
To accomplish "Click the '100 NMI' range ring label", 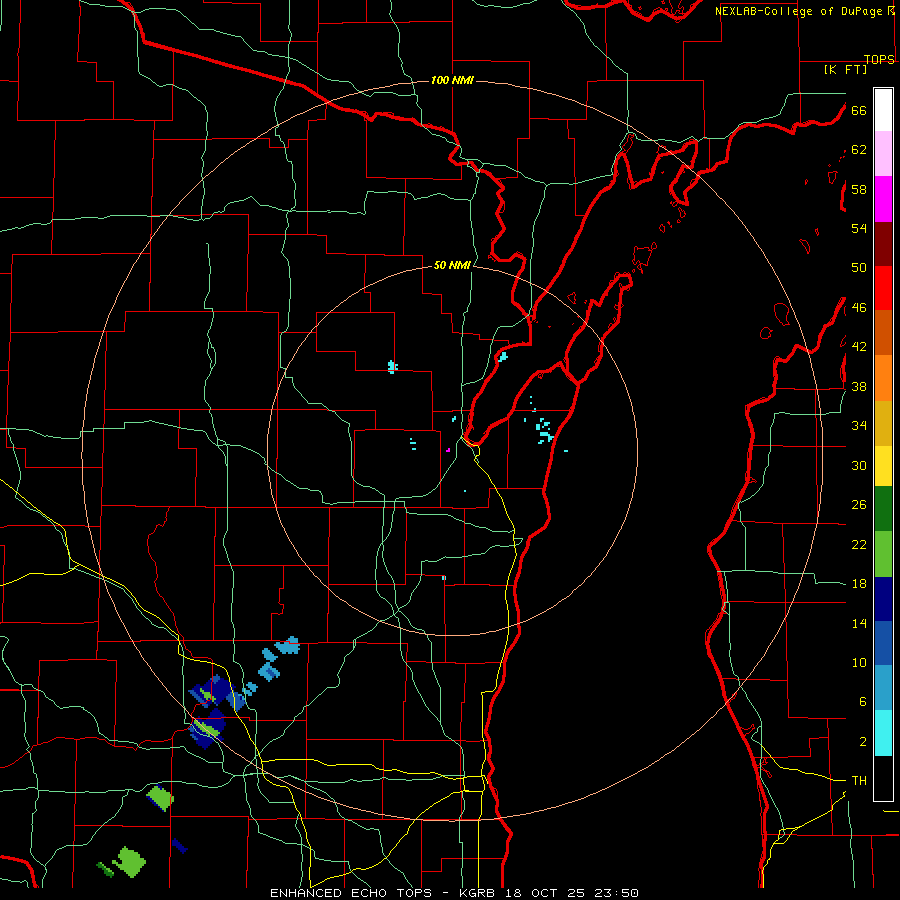I will (452, 80).
